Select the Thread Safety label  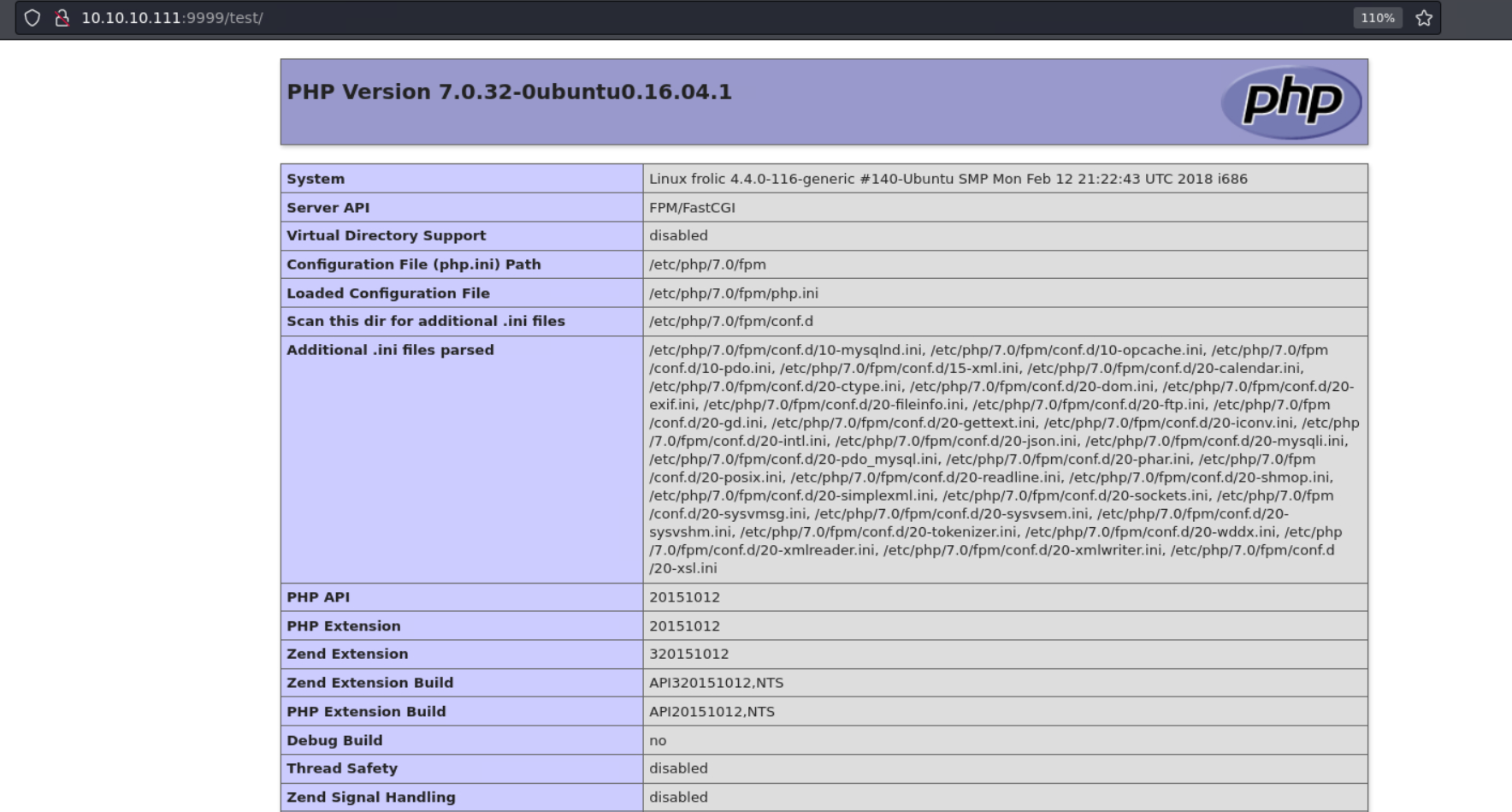(x=342, y=768)
